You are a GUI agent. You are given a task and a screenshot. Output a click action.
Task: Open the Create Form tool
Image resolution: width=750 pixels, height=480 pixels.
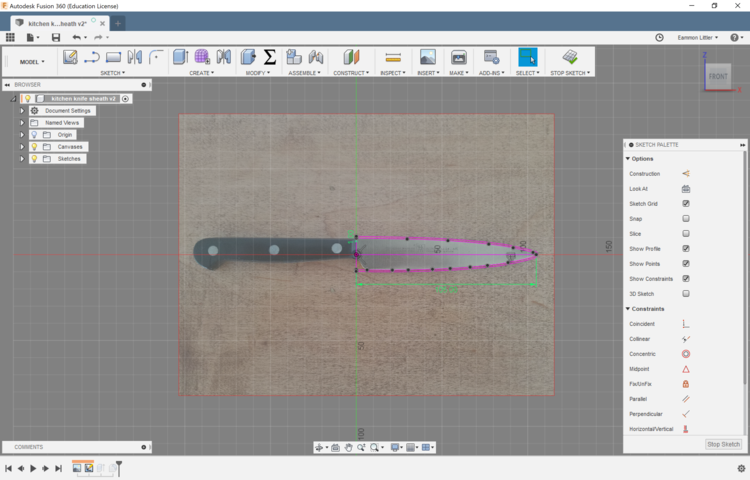tap(202, 57)
